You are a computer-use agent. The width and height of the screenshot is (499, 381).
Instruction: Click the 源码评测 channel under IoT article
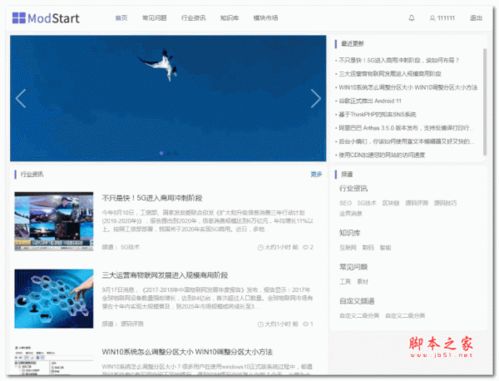pyautogui.click(x=132, y=324)
